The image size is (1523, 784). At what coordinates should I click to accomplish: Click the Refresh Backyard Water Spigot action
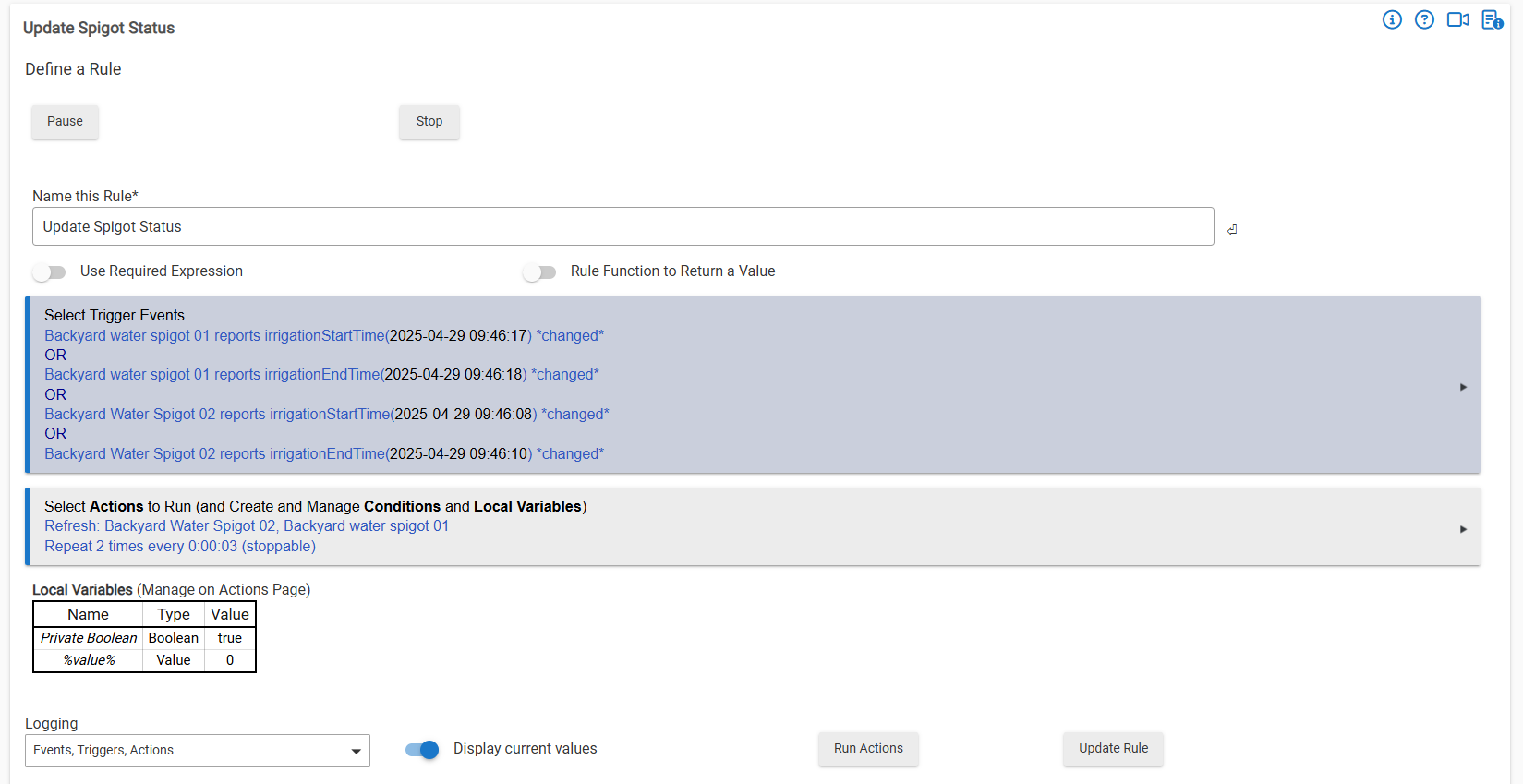(247, 526)
